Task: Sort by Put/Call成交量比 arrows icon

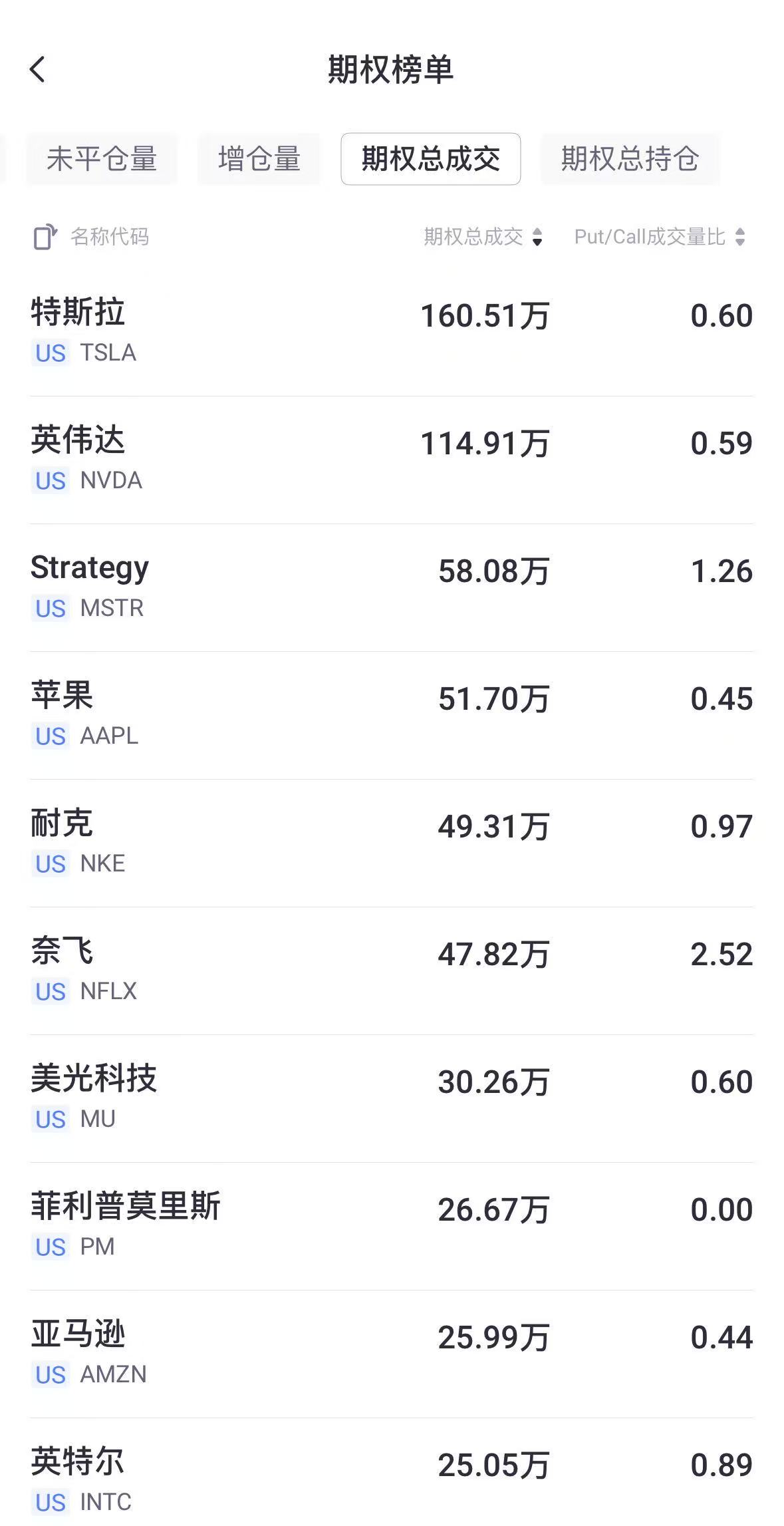Action: coord(740,237)
